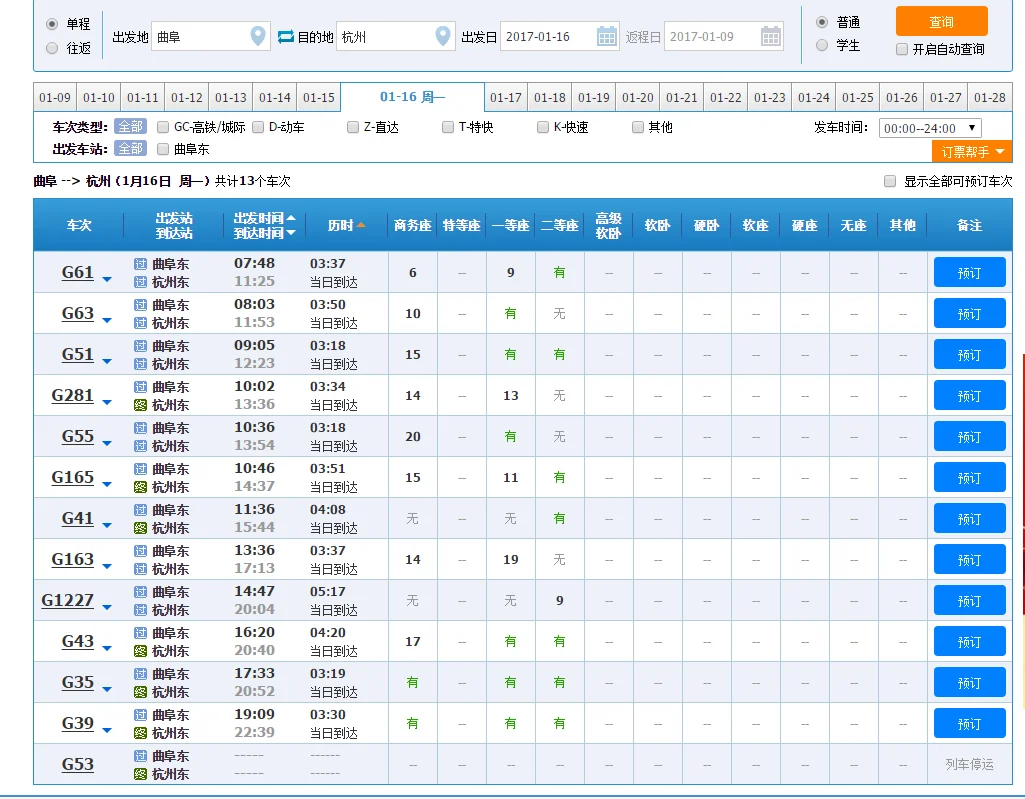Swap departure and destination stations icon
This screenshot has height=799, width=1025.
tap(285, 37)
